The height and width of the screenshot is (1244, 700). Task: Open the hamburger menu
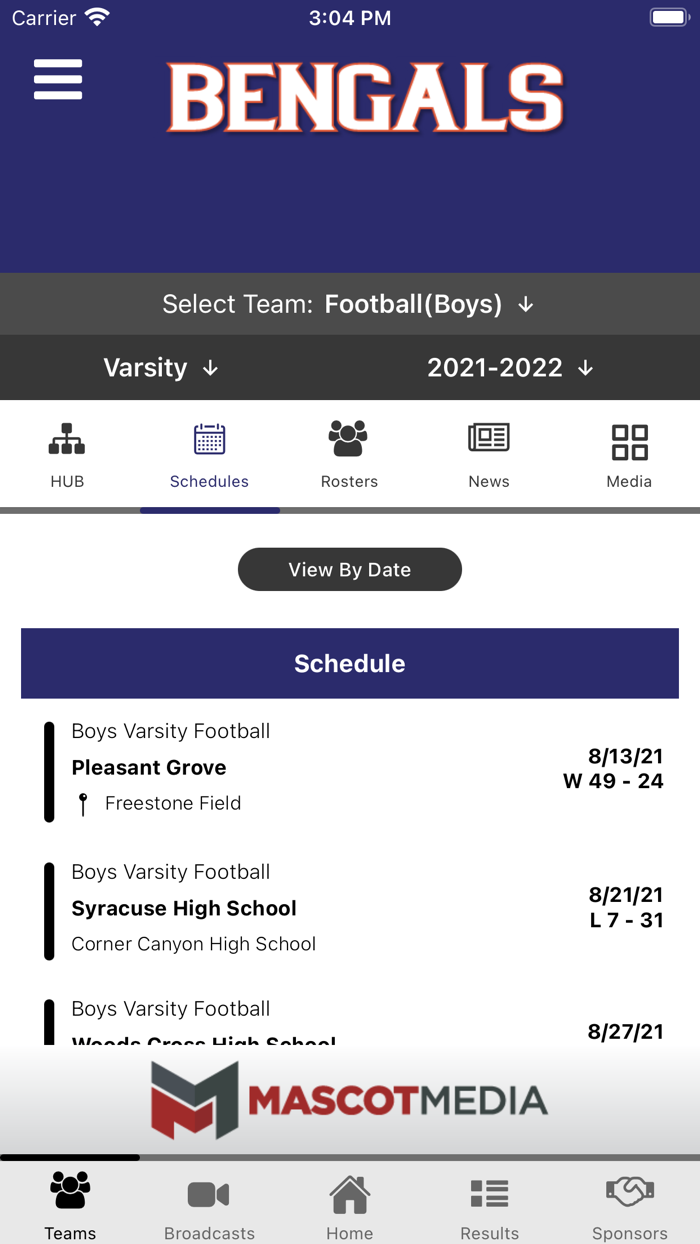(57, 80)
